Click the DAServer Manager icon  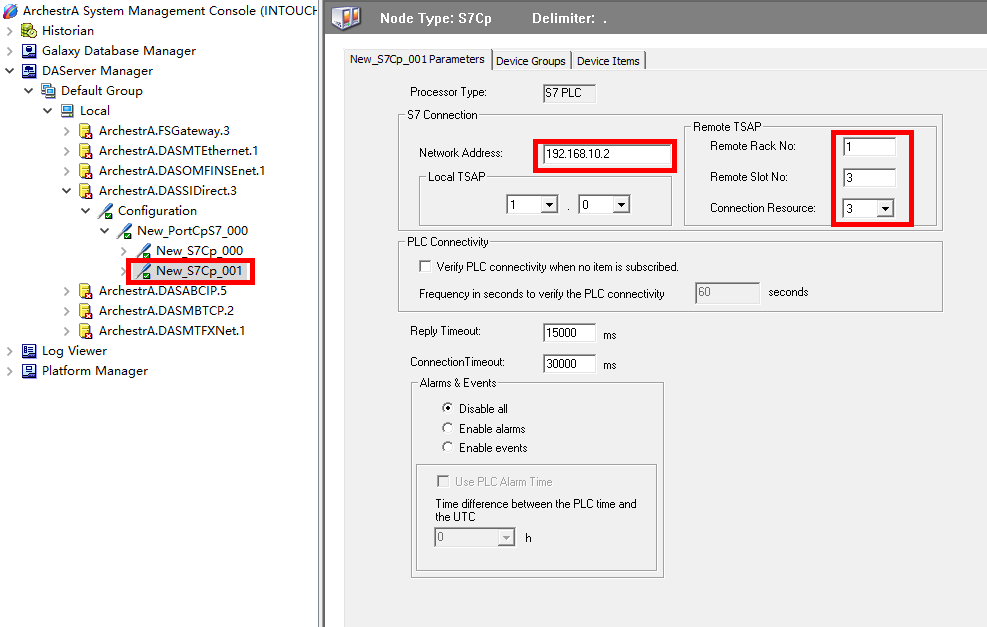pos(29,71)
